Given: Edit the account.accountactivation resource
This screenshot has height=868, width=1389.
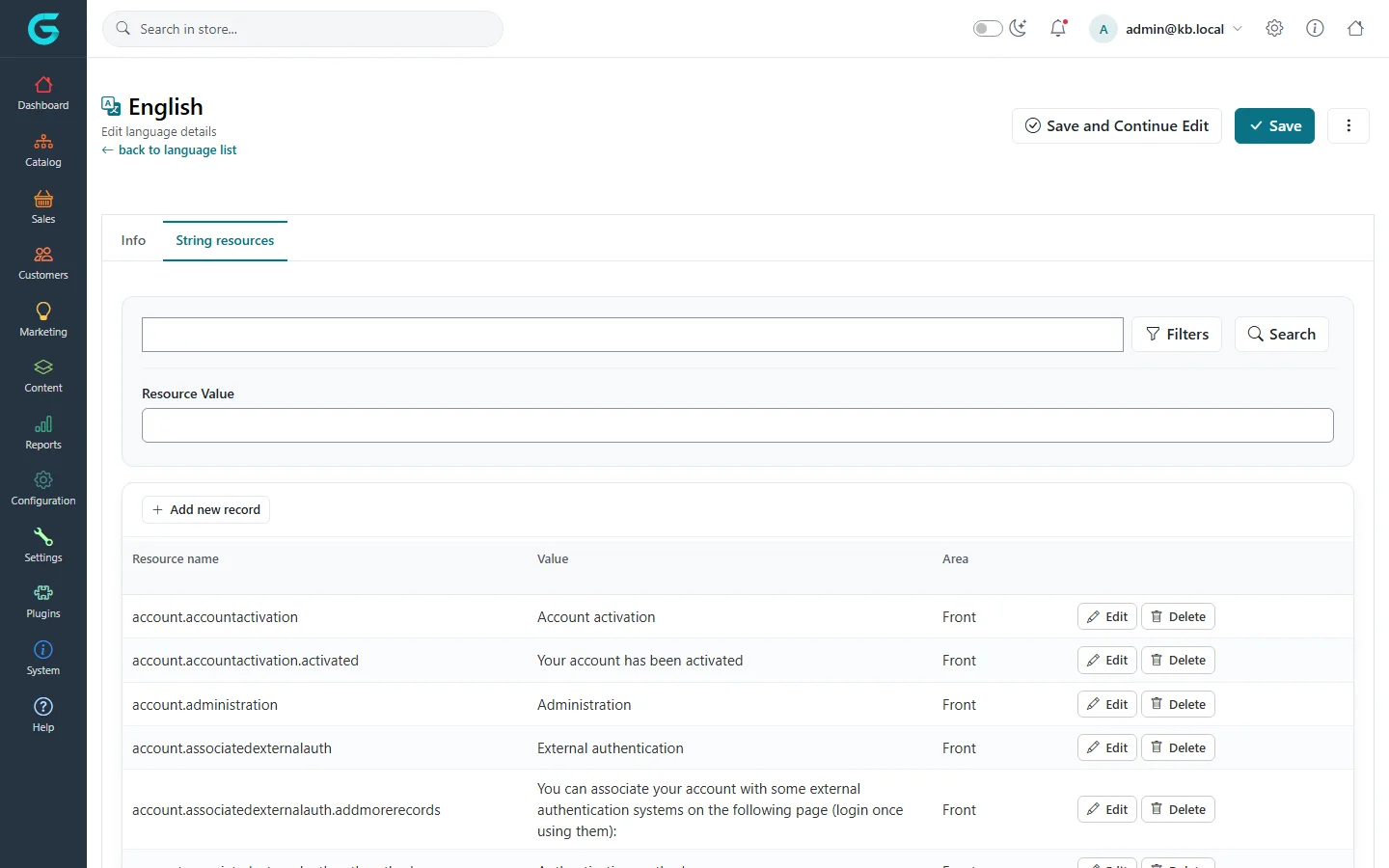Looking at the screenshot, I should click(1106, 616).
